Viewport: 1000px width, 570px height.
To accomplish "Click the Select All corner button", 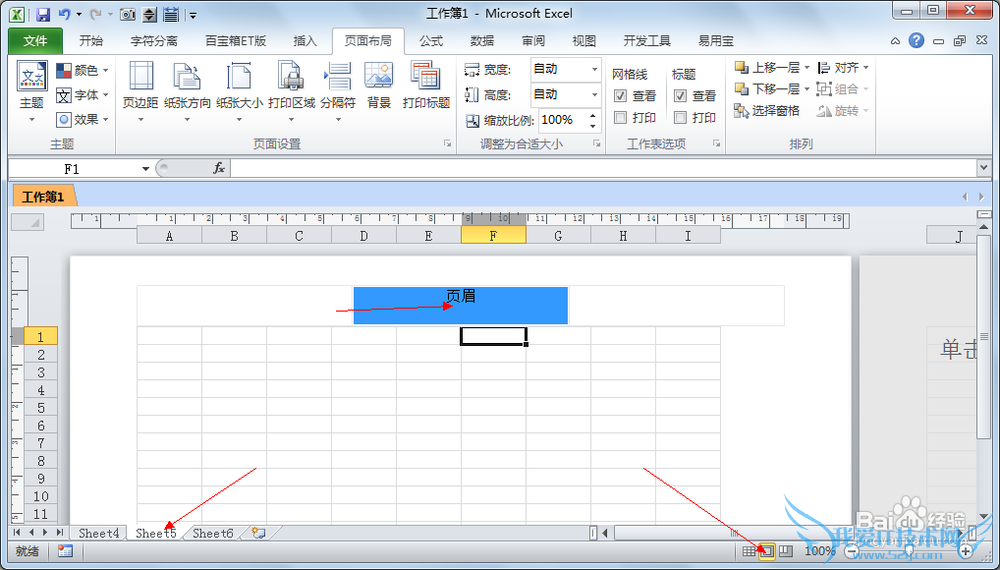I will 27,222.
